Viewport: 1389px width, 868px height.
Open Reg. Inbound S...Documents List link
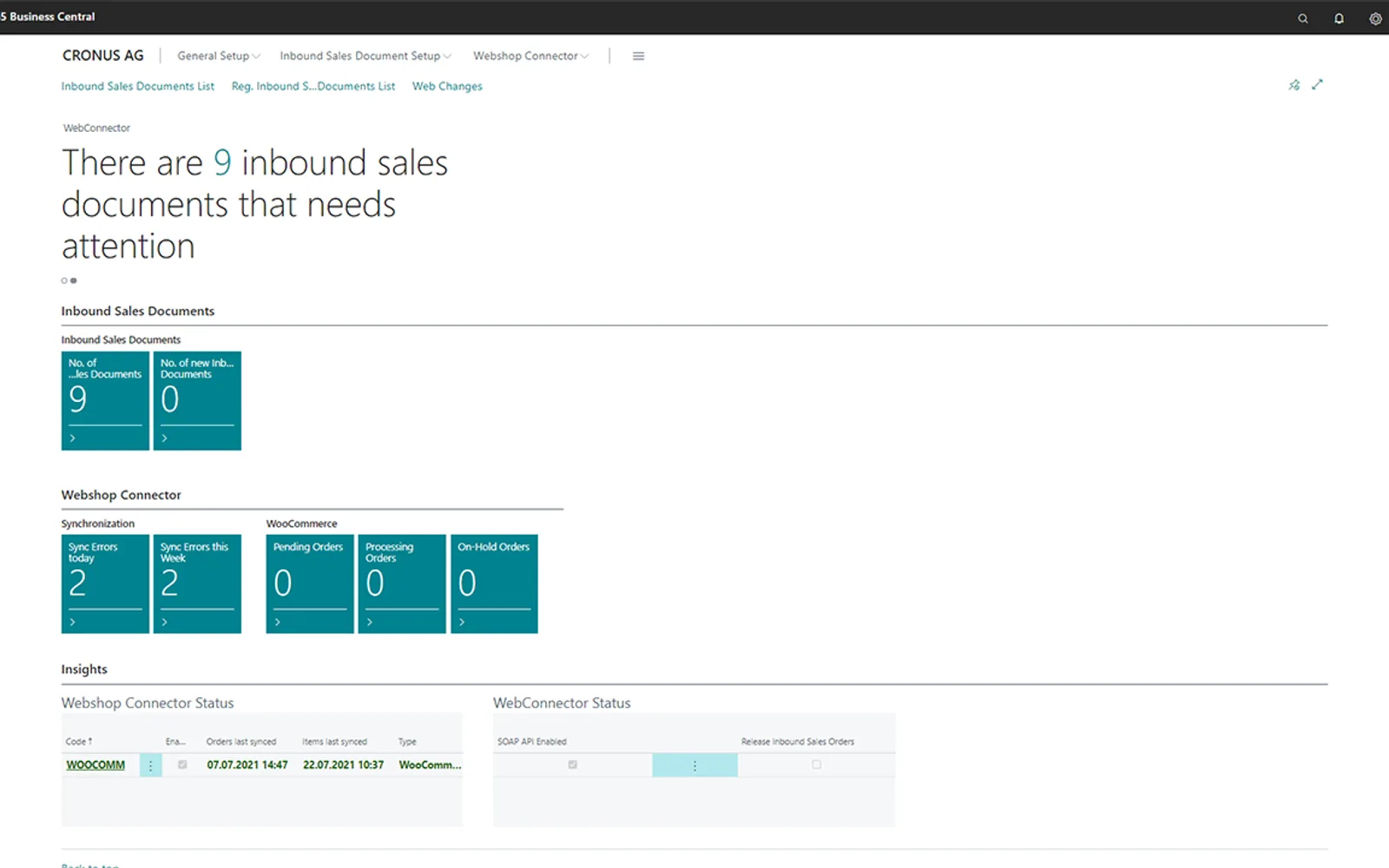(x=313, y=86)
